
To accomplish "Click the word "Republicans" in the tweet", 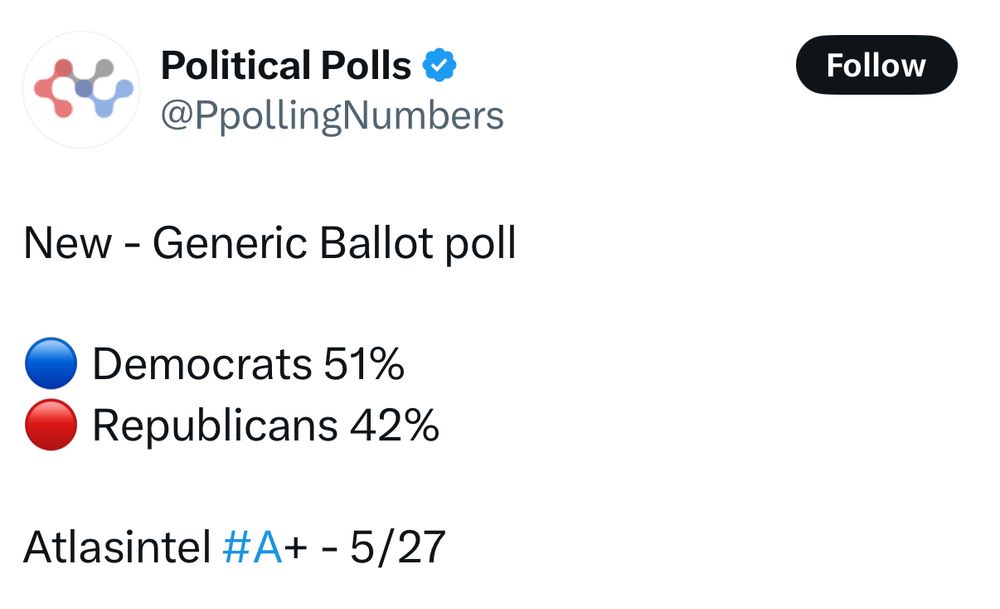I will [215, 427].
